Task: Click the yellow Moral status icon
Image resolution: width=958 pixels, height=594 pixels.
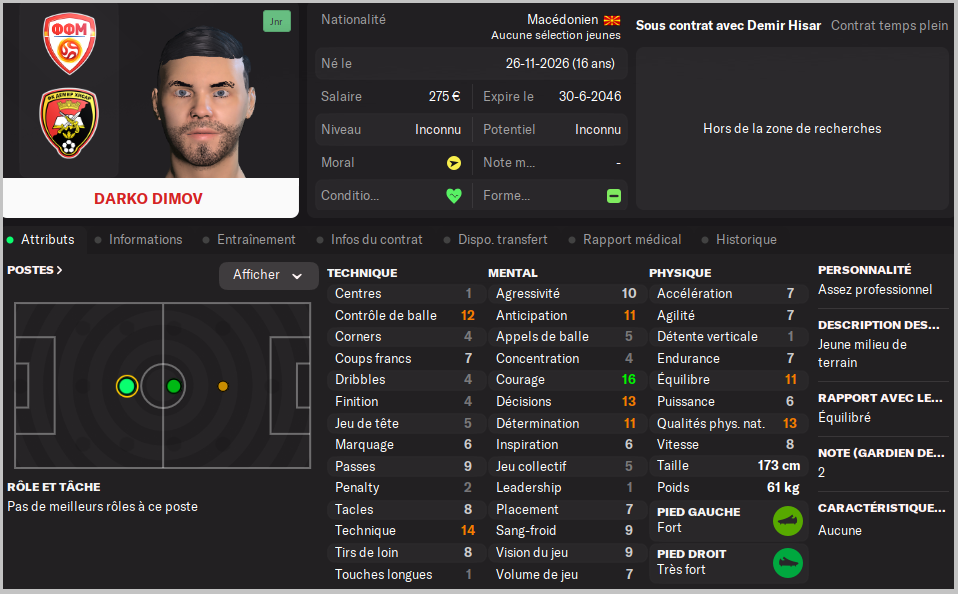Action: tap(454, 163)
